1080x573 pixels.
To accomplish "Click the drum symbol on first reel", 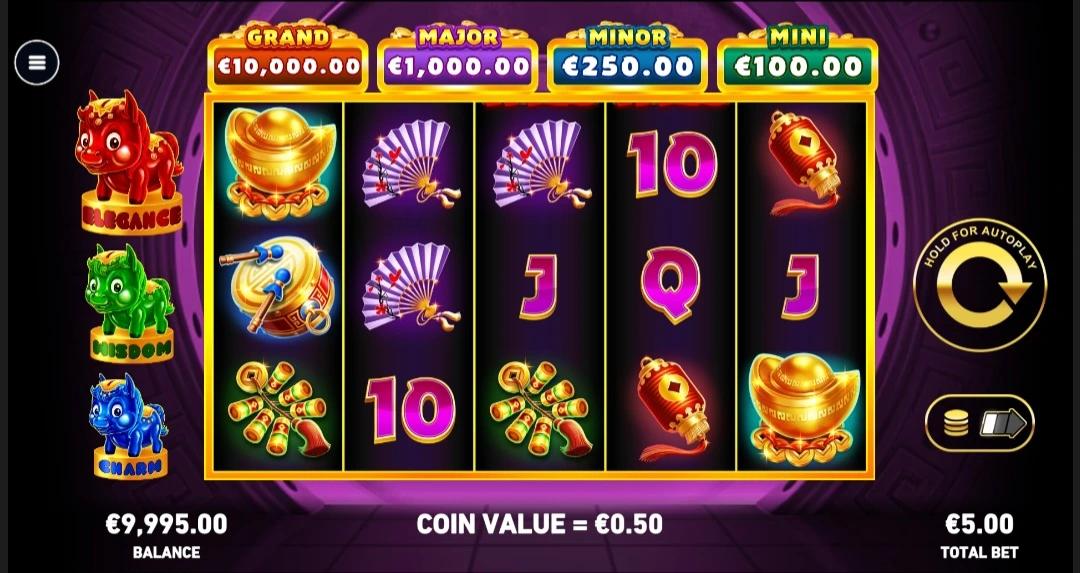I will click(278, 286).
